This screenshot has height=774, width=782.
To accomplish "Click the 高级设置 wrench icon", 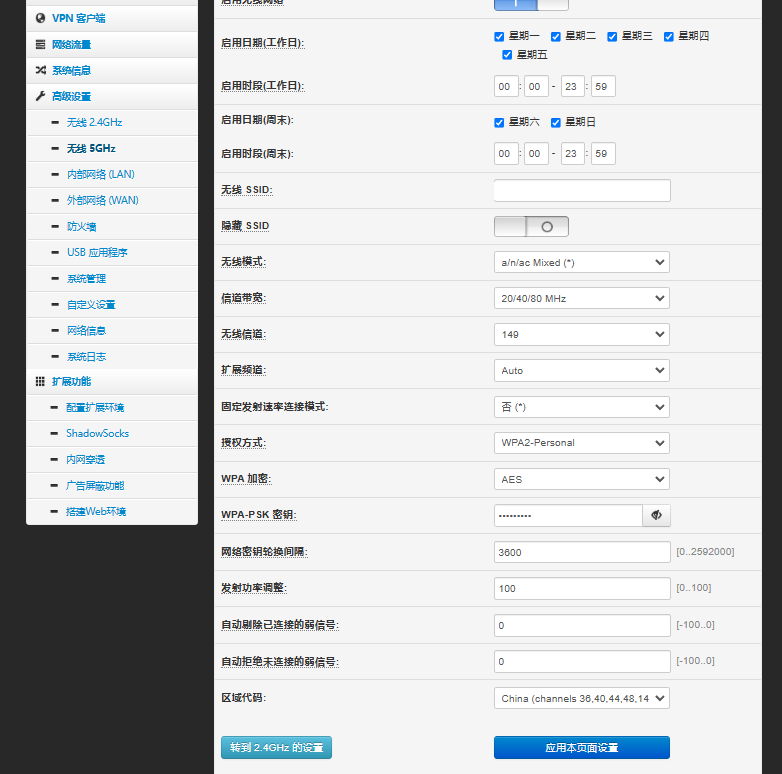I will point(40,97).
